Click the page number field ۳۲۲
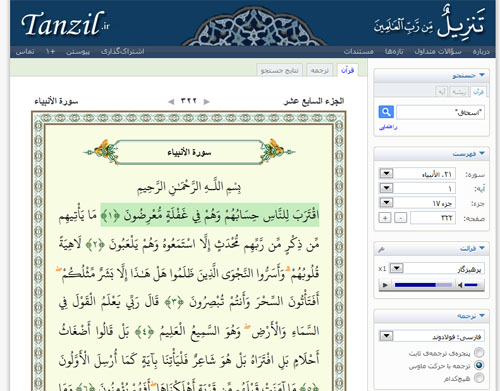The image size is (500, 391). click(x=433, y=218)
